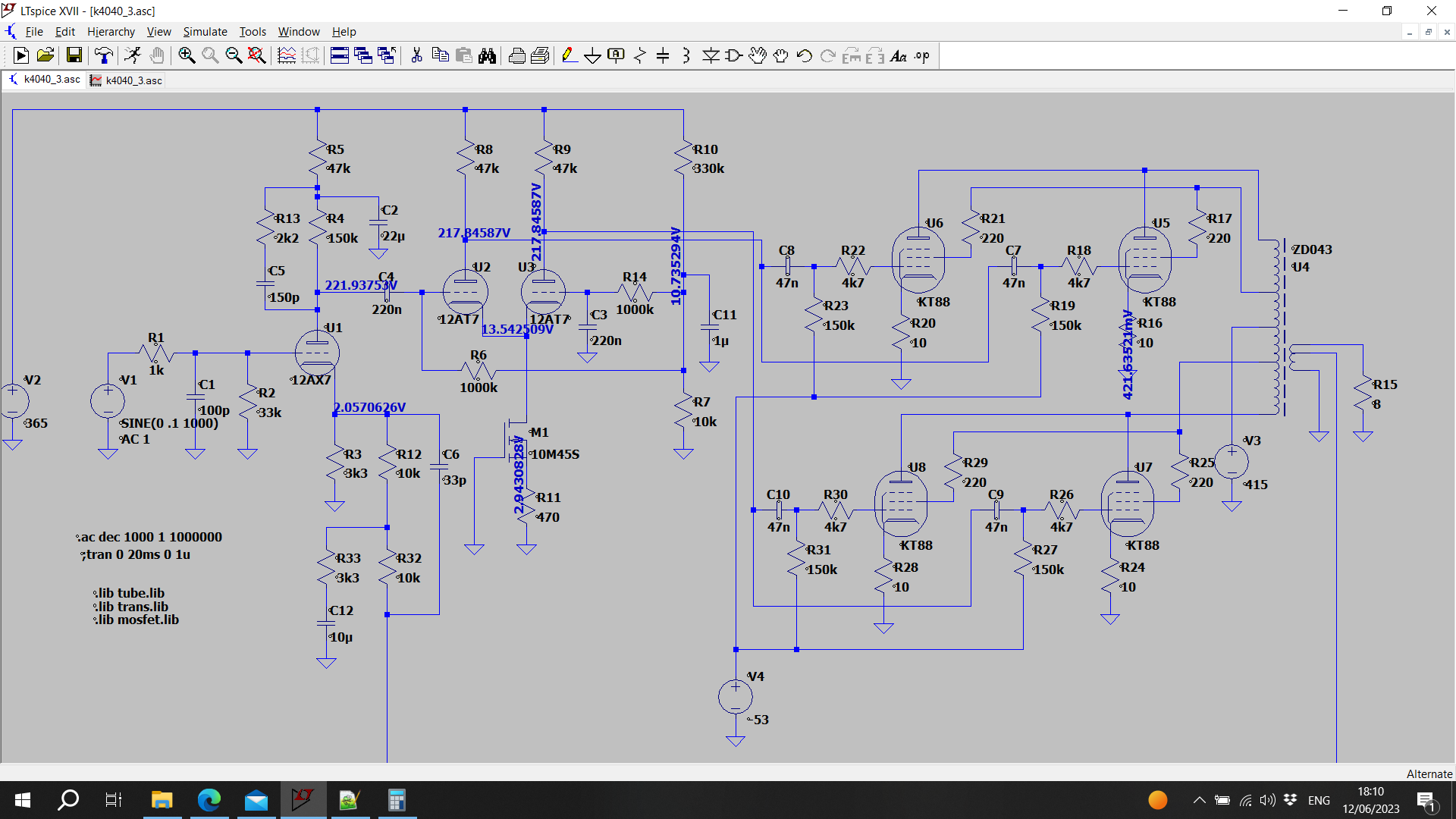The image size is (1456, 819).
Task: Click the '2.0570626V' voltage label
Action: click(370, 407)
